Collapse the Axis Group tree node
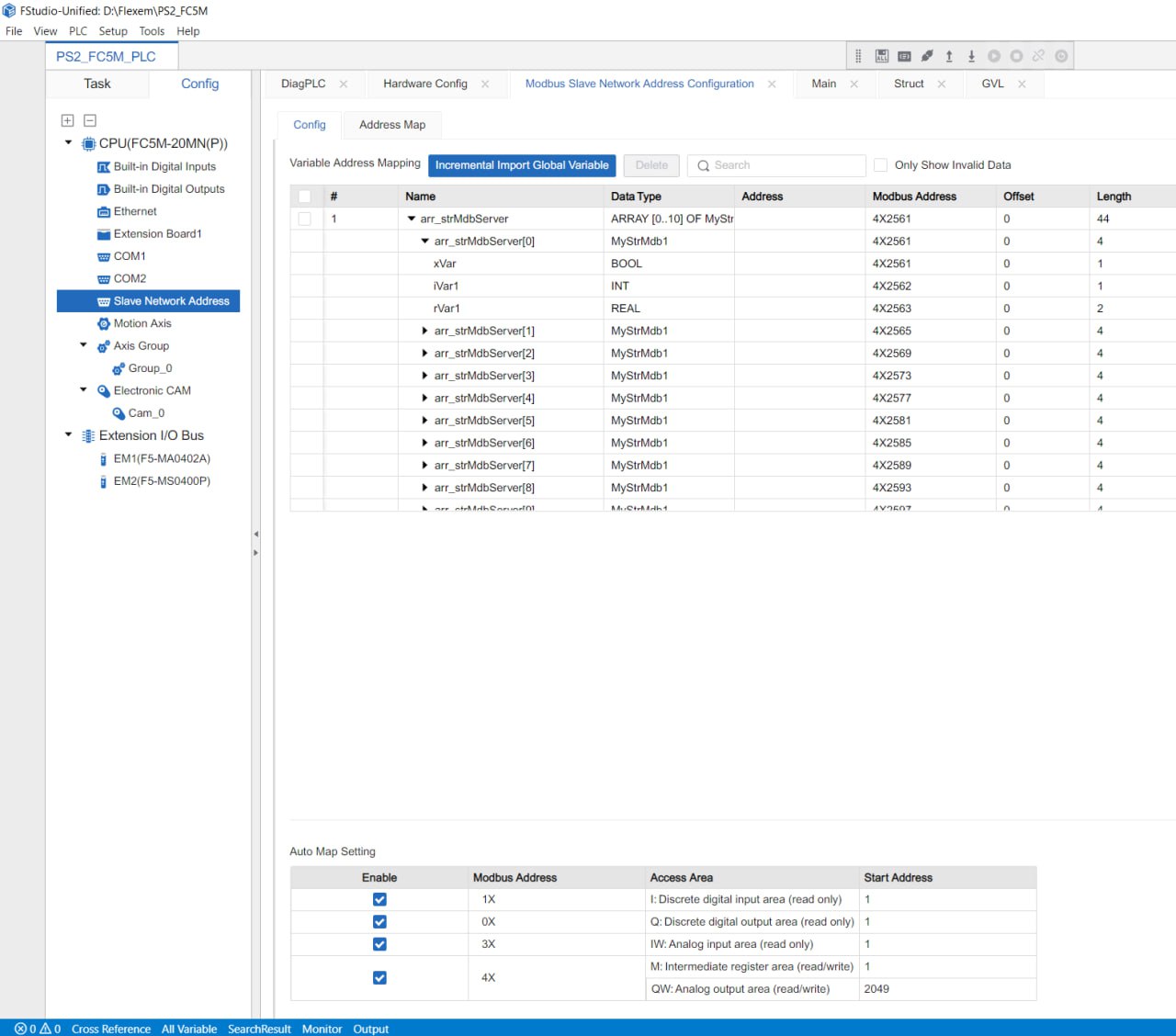Image resolution: width=1176 pixels, height=1036 pixels. [84, 345]
